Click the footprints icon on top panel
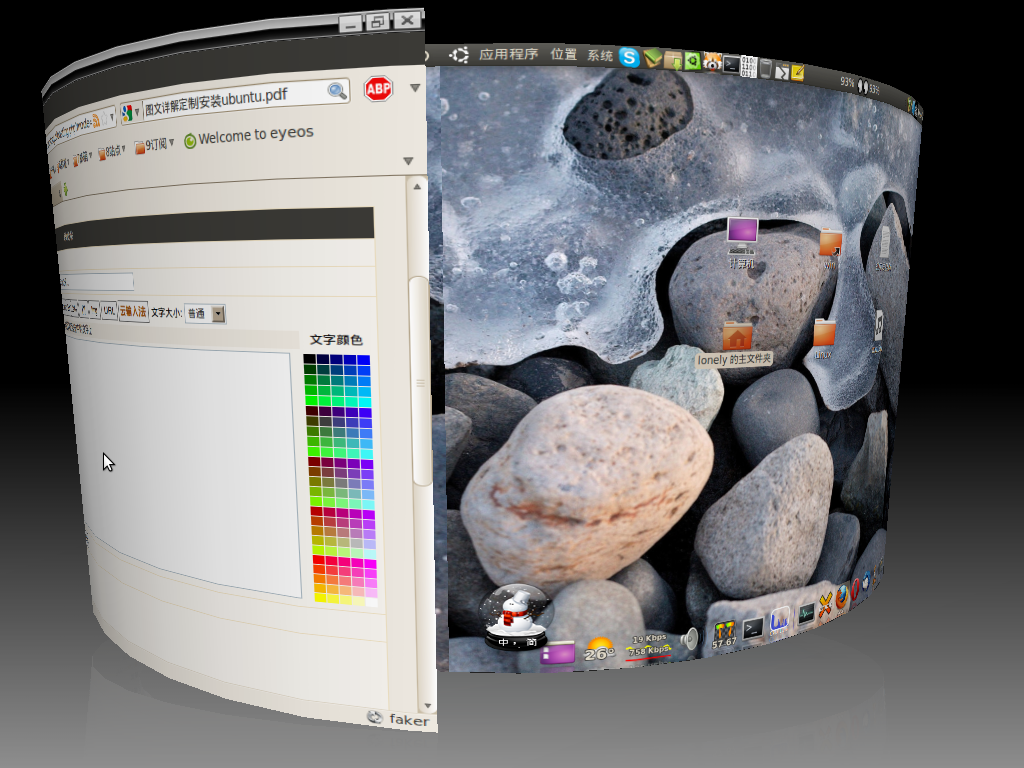This screenshot has width=1024, height=768. (863, 86)
